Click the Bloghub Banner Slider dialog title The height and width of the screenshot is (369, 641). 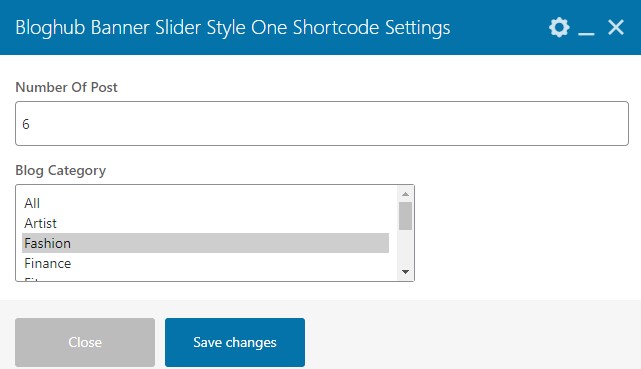coord(233,28)
